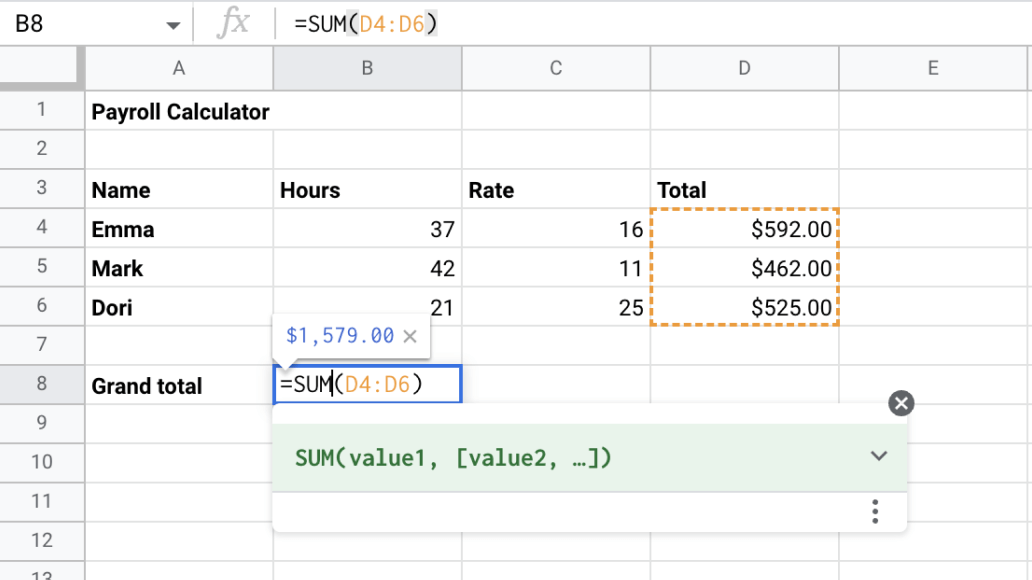Image resolution: width=1032 pixels, height=580 pixels.
Task: Open the Name Box dropdown arrow
Action: (174, 25)
